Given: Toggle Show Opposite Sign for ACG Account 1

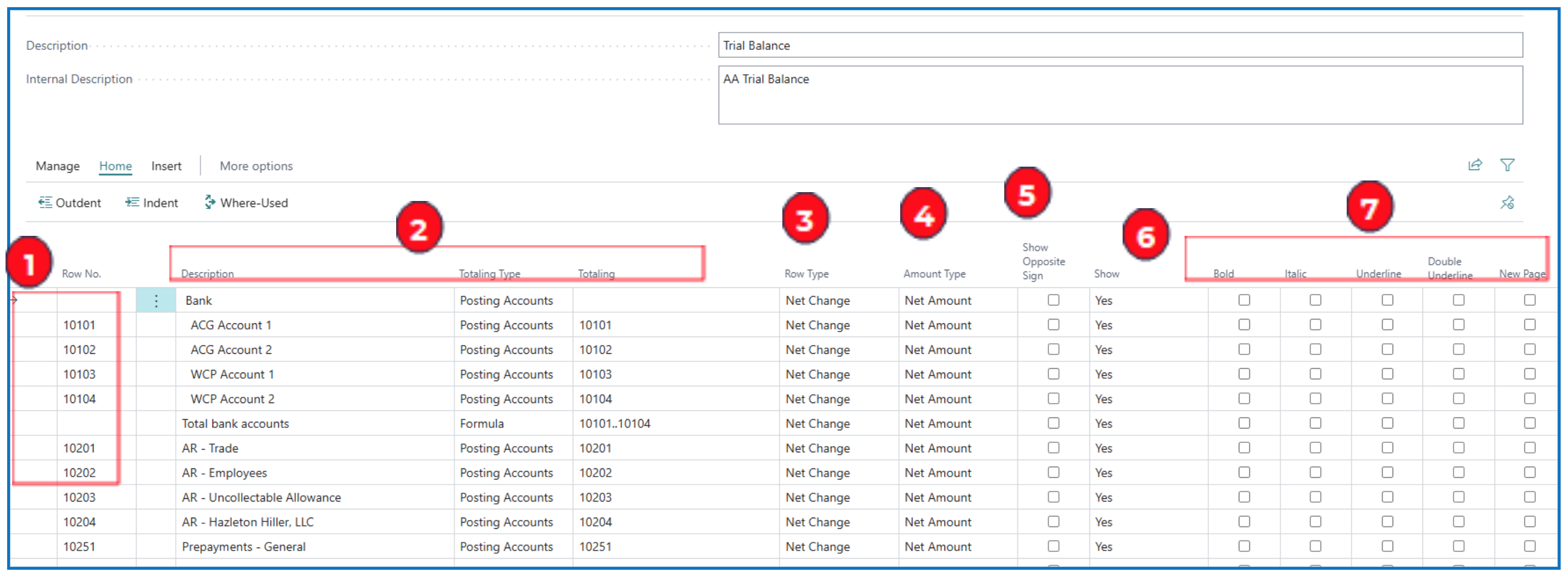Looking at the screenshot, I should (1053, 325).
